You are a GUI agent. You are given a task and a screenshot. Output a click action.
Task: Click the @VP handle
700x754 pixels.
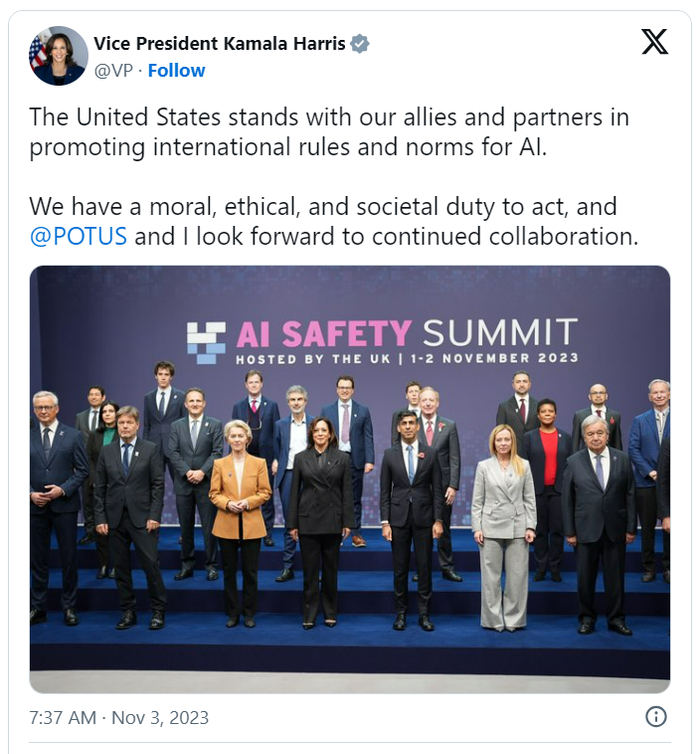(x=115, y=70)
